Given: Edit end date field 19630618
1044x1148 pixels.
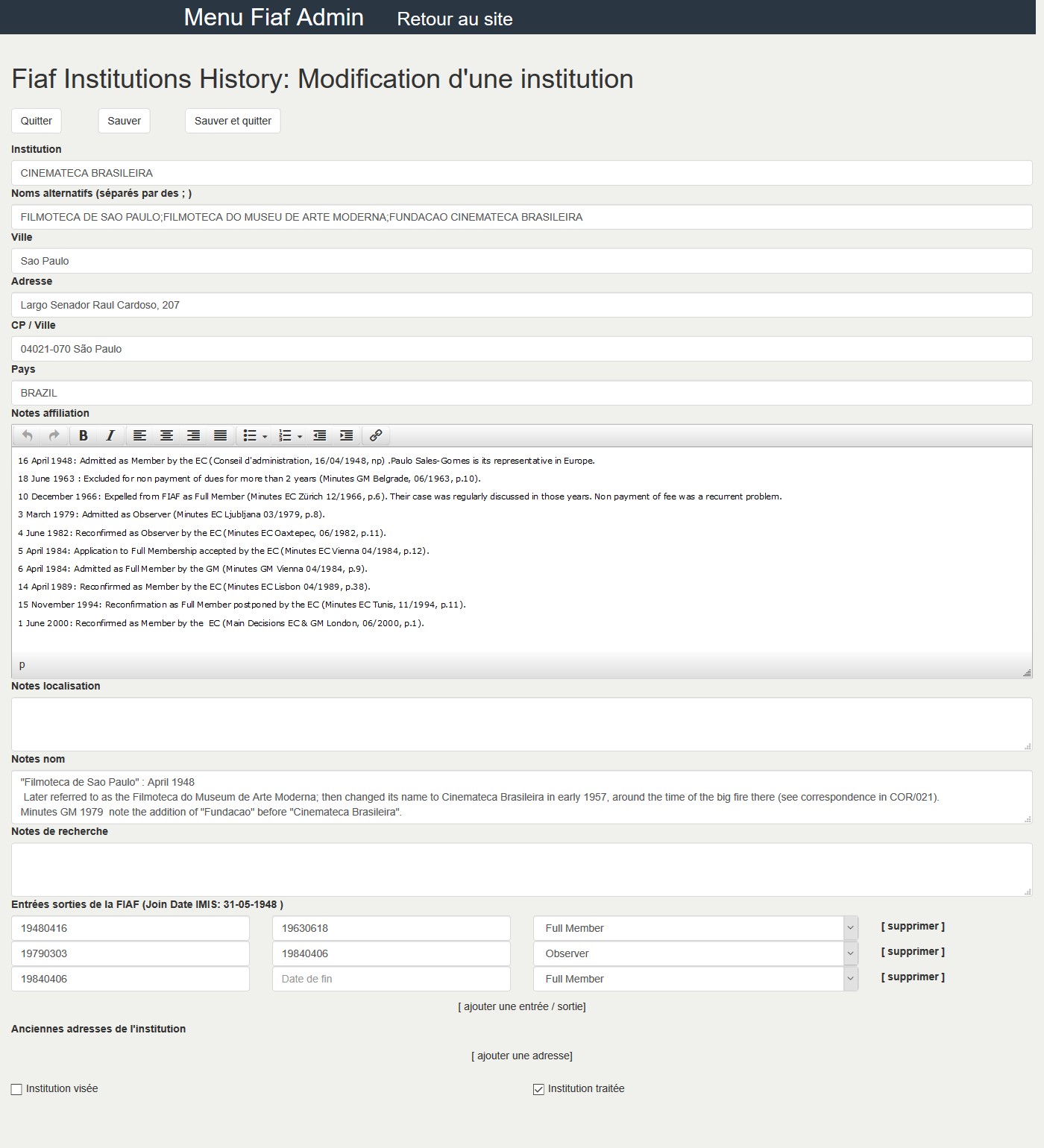Looking at the screenshot, I should [x=391, y=928].
